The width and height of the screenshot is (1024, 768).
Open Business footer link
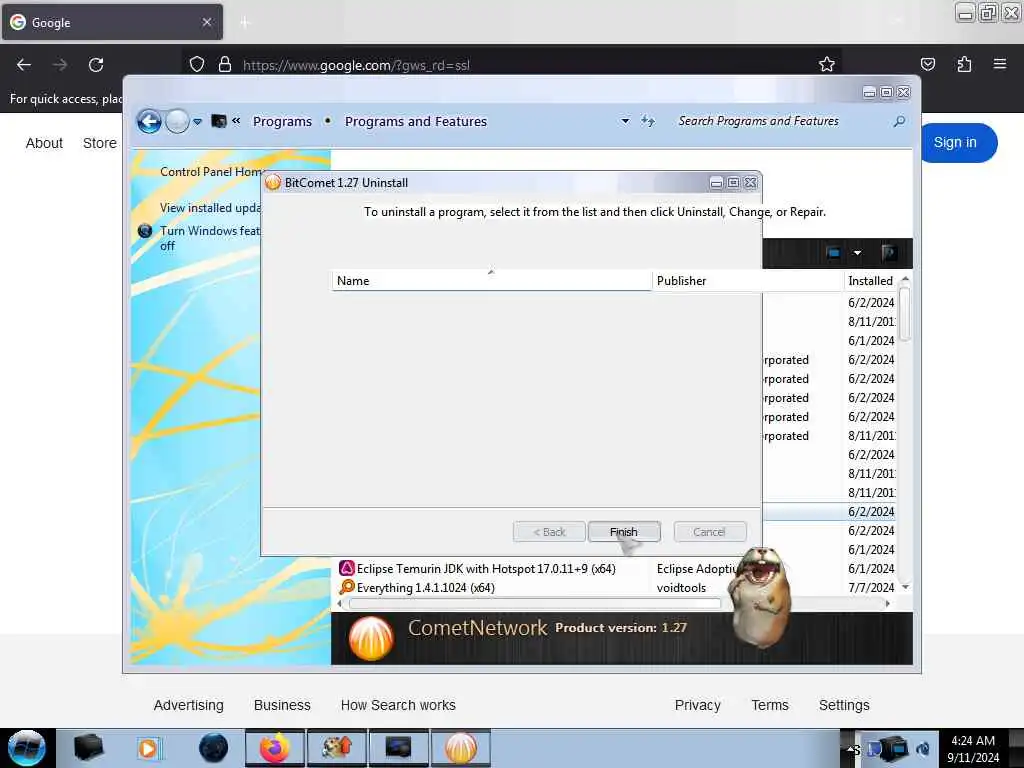[x=282, y=705]
